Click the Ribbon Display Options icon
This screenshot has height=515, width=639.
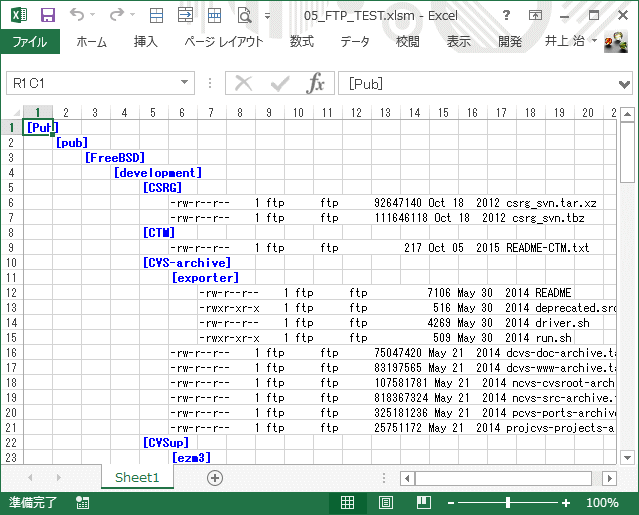(537, 14)
